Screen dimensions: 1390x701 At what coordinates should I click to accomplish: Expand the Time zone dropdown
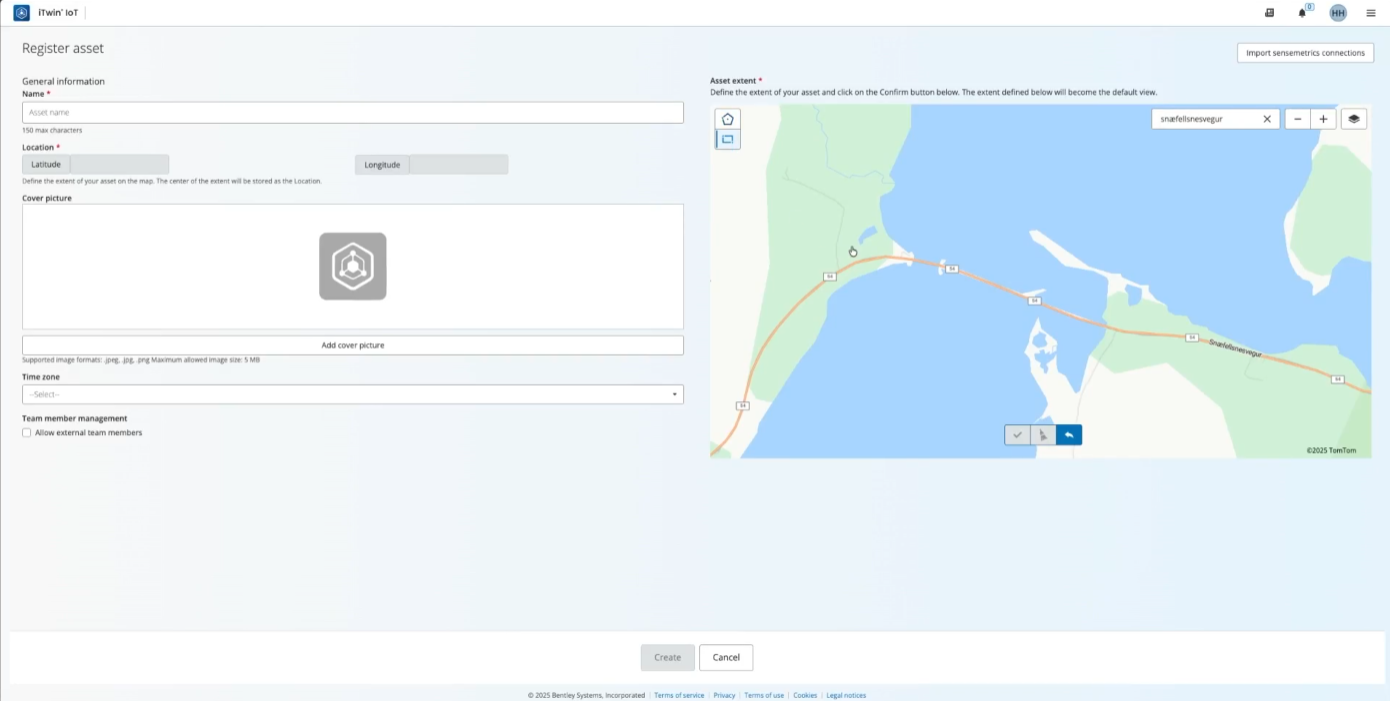pos(353,394)
